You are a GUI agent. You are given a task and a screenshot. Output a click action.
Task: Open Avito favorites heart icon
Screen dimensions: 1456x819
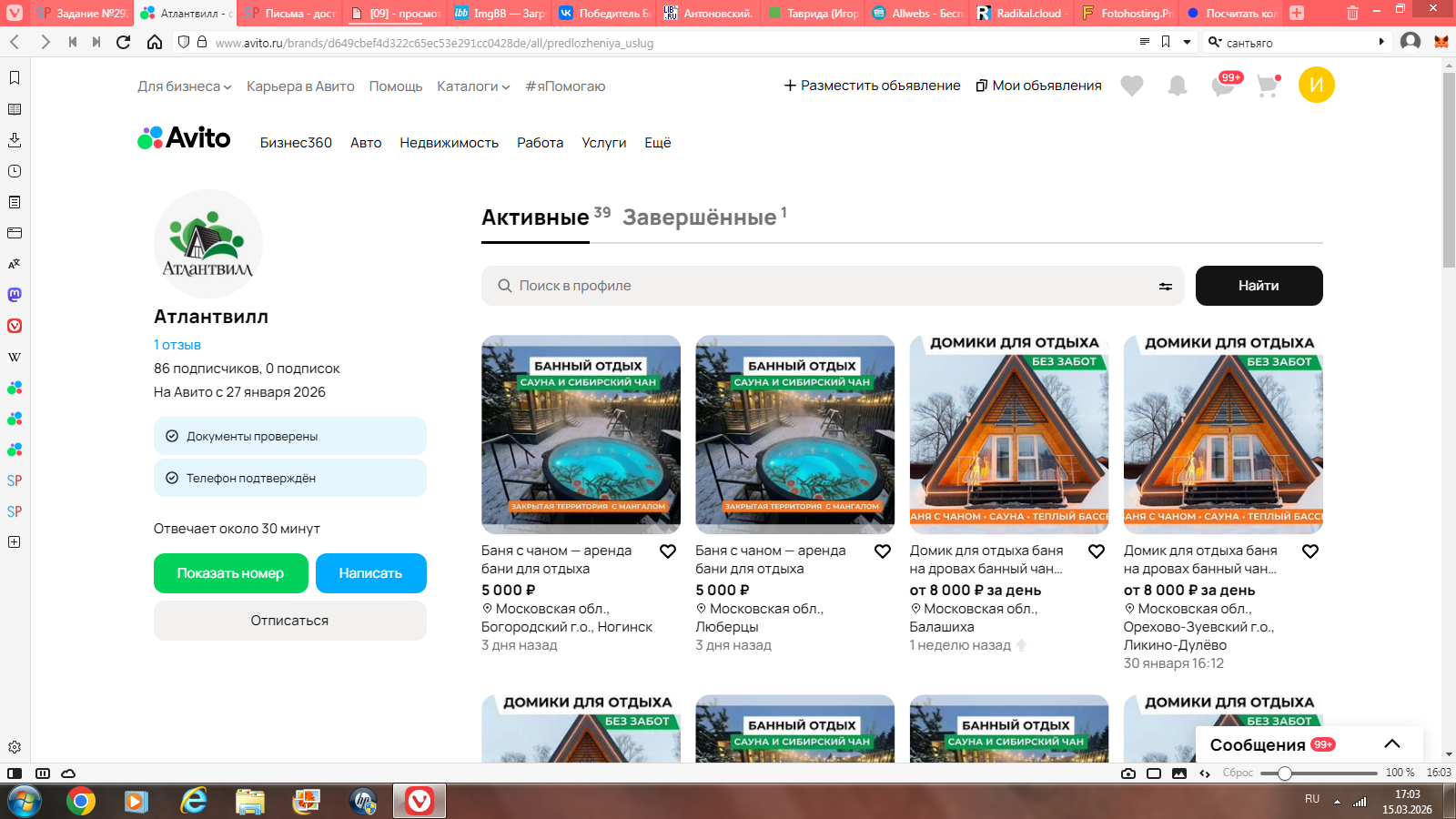(1132, 86)
